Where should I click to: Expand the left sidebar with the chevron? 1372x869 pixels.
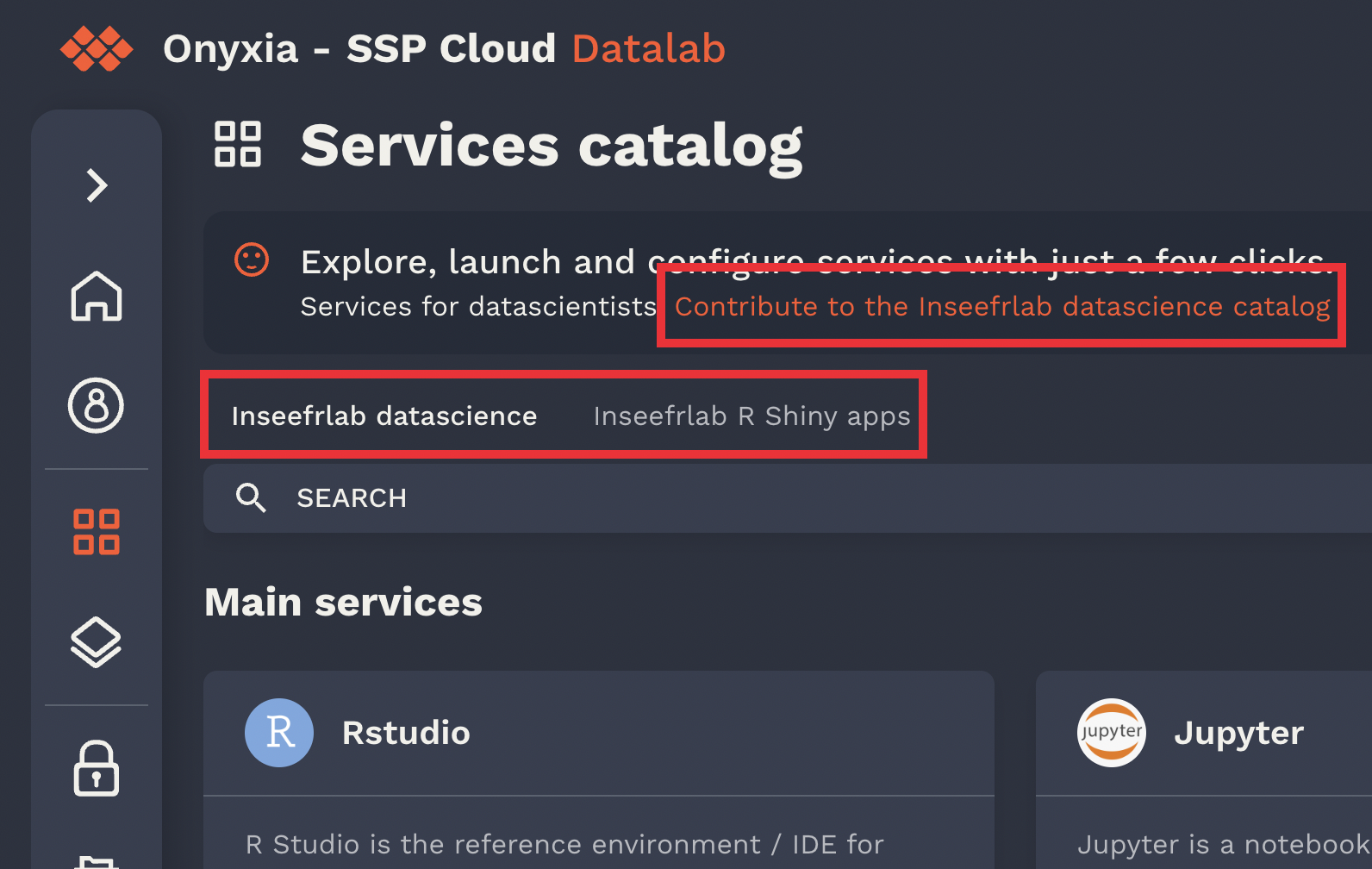click(x=97, y=185)
